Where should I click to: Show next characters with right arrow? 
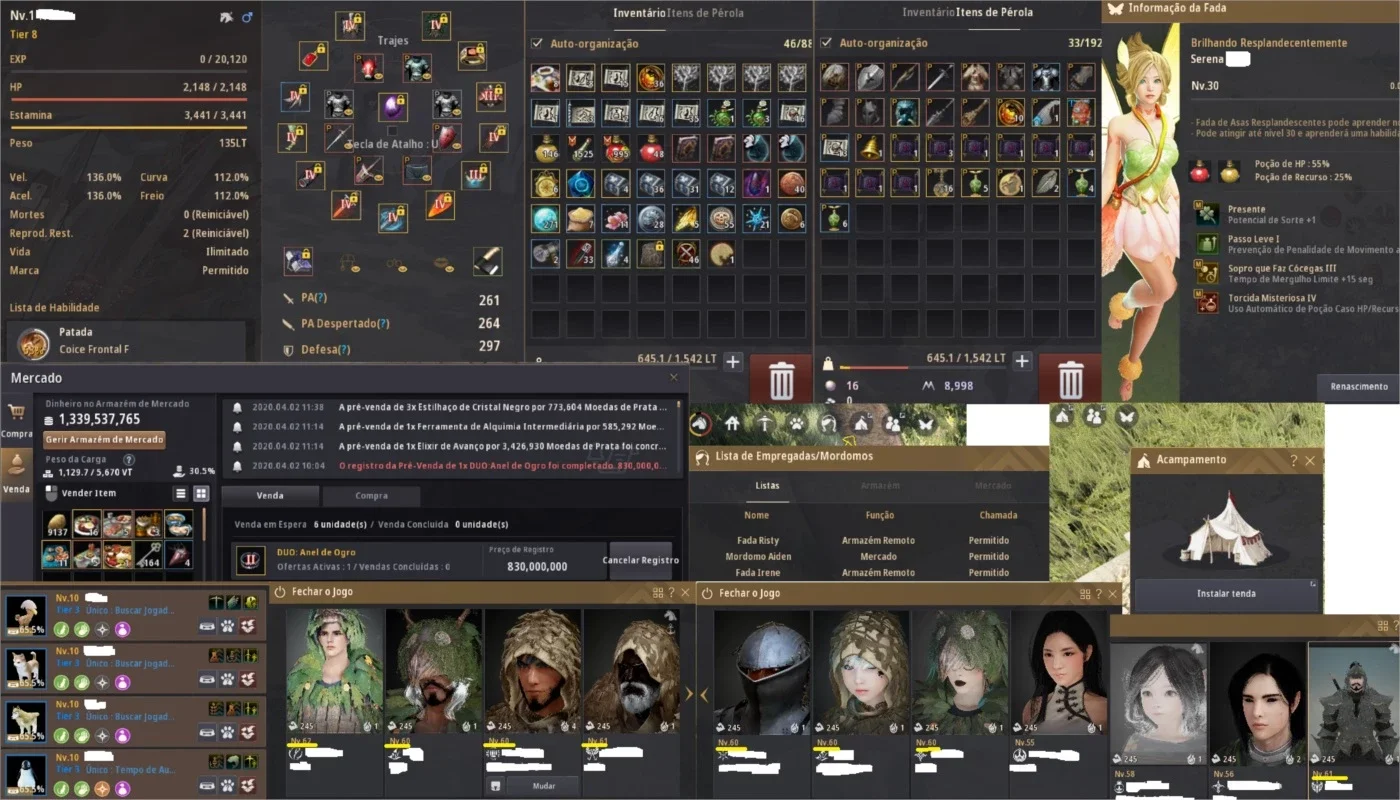(x=687, y=693)
